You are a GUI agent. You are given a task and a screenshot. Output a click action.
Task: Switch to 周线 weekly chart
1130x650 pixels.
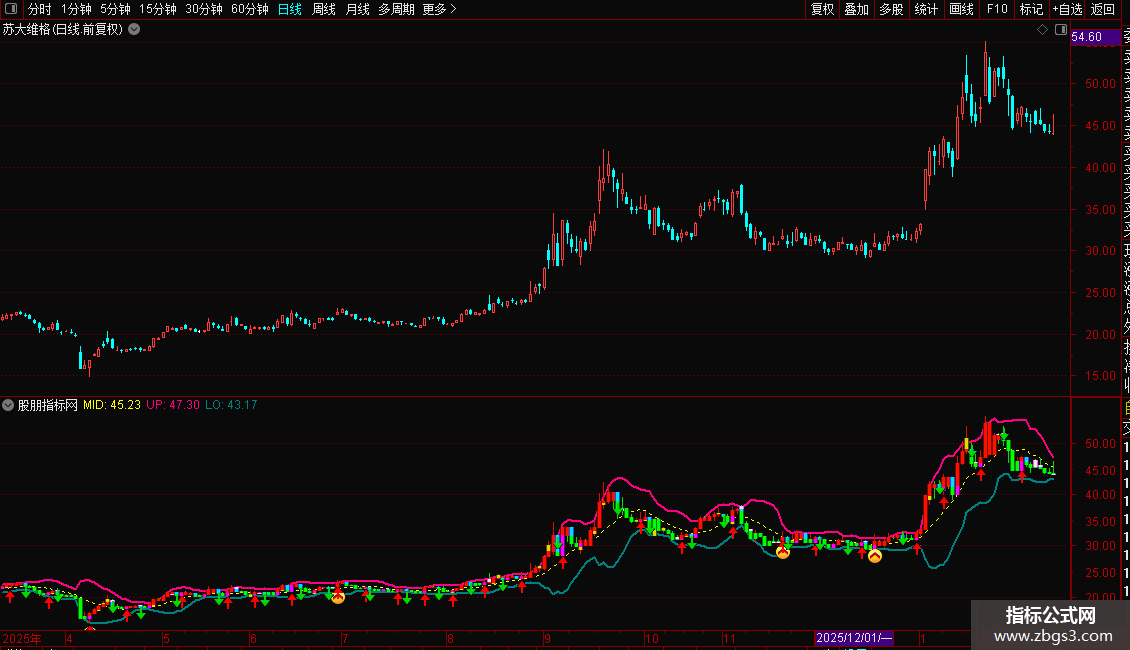(x=324, y=9)
